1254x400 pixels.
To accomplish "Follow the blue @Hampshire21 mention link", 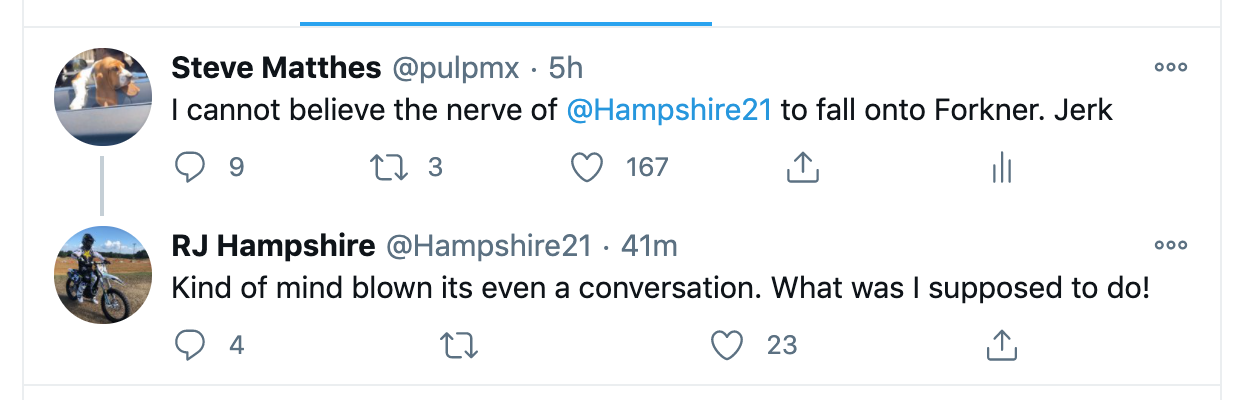I will (x=669, y=110).
